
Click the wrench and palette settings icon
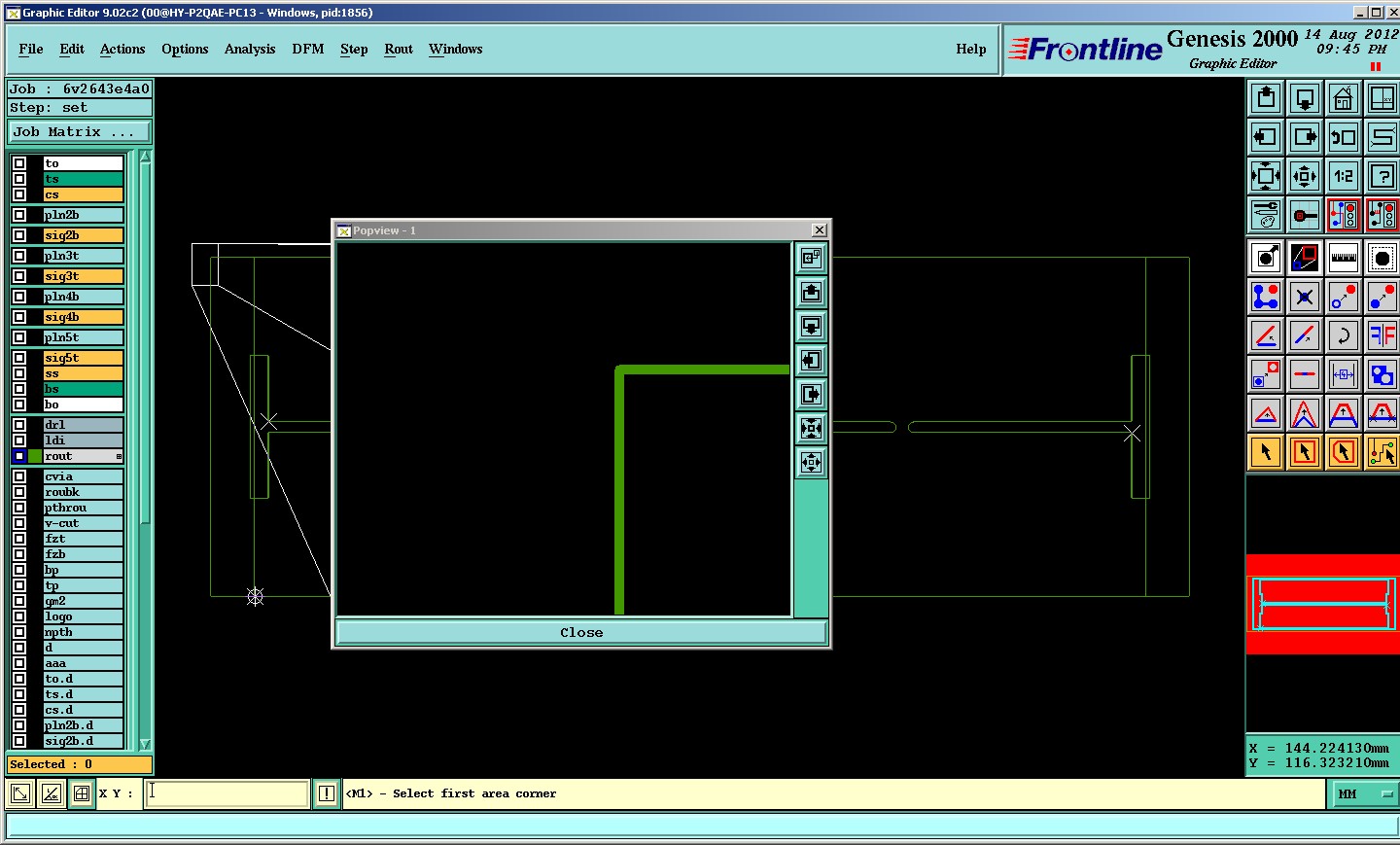click(1266, 215)
